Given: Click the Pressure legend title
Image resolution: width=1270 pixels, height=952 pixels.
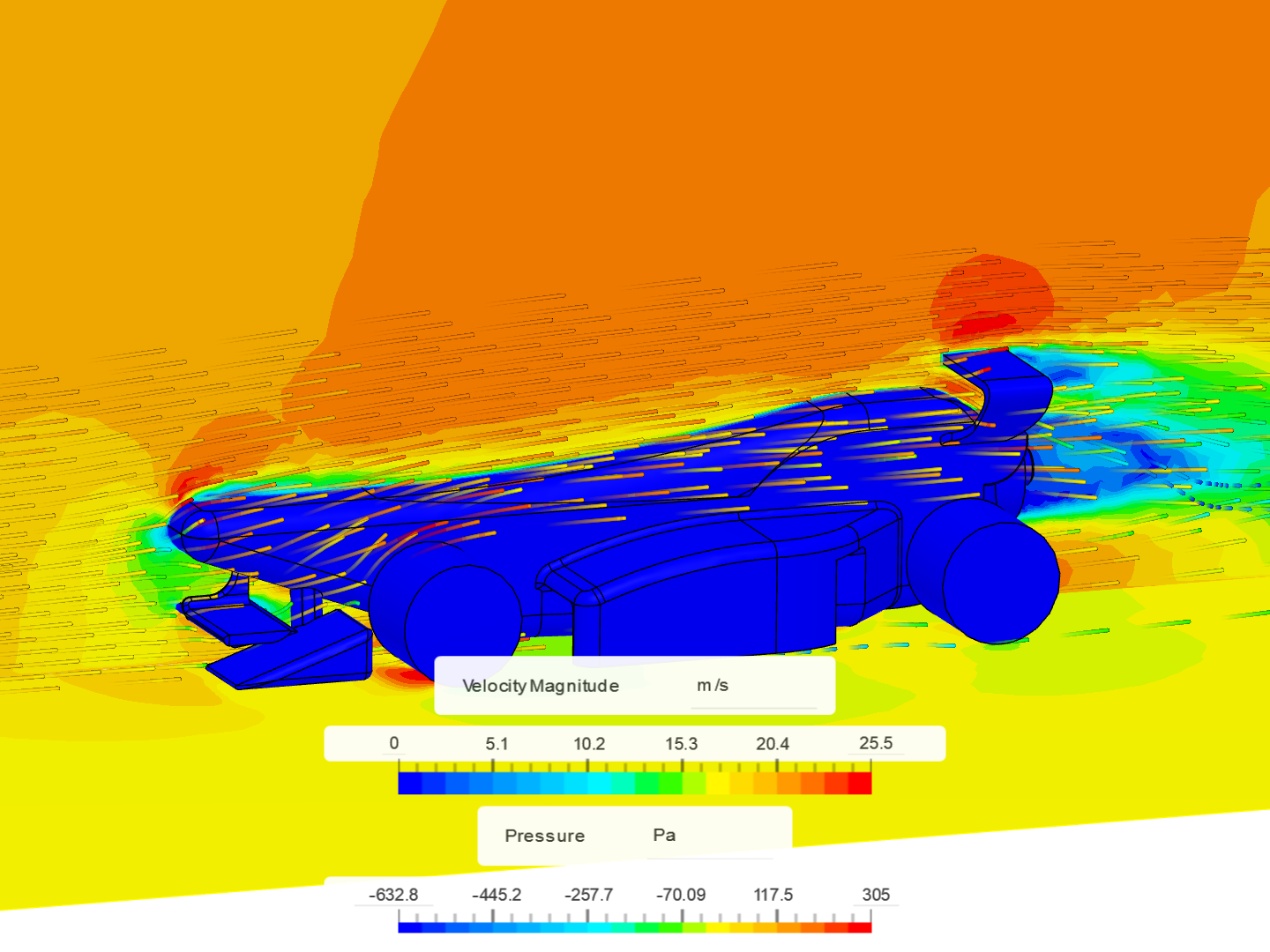Looking at the screenshot, I should point(544,836).
